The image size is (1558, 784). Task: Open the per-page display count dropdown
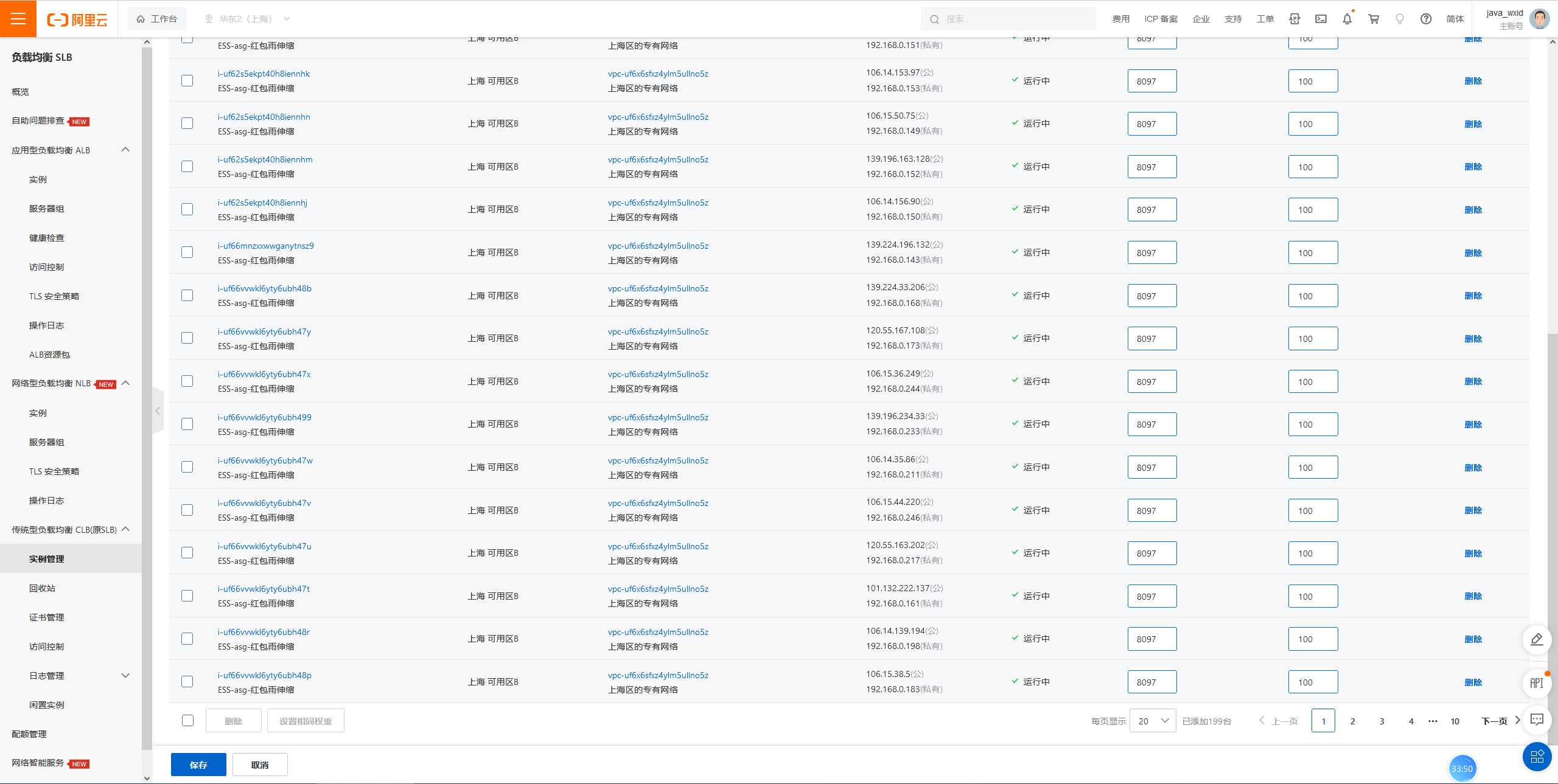1152,721
